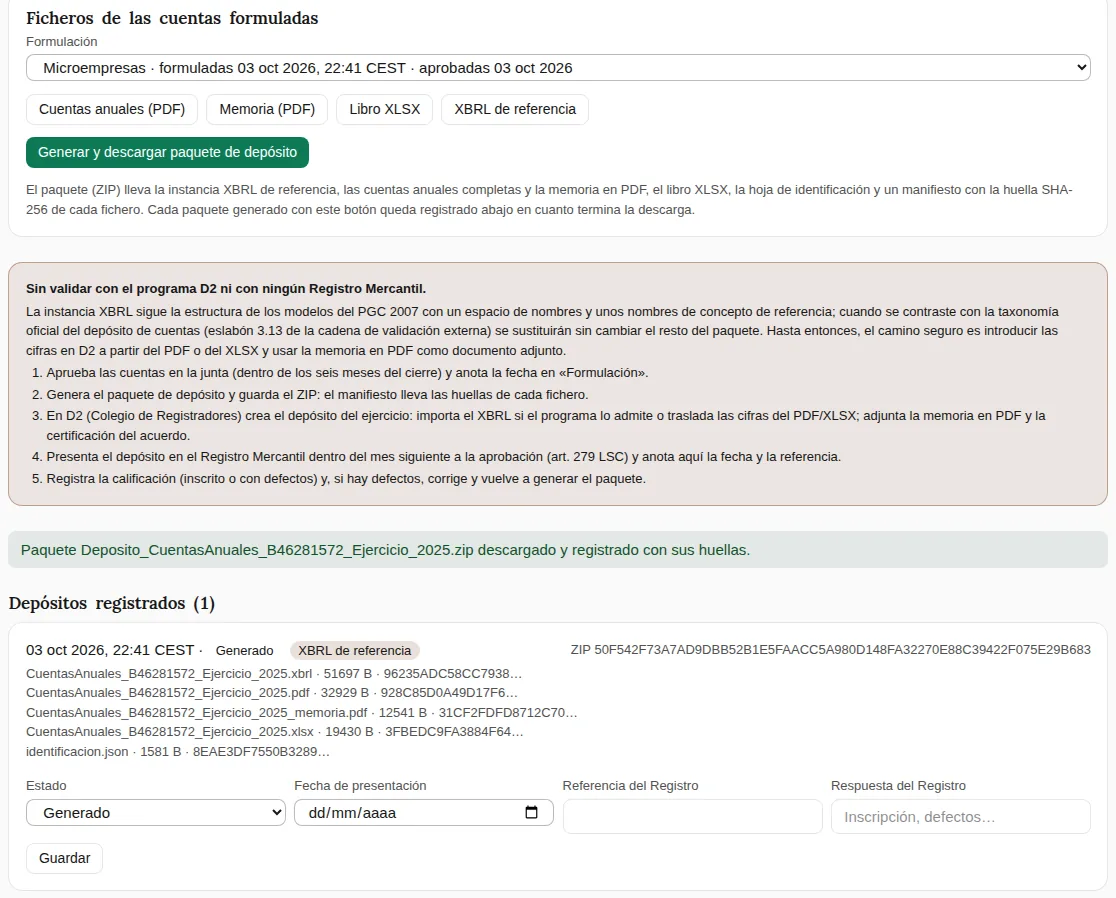This screenshot has width=1116, height=898.
Task: Download Cuentas anuales (PDF)
Action: pos(112,110)
